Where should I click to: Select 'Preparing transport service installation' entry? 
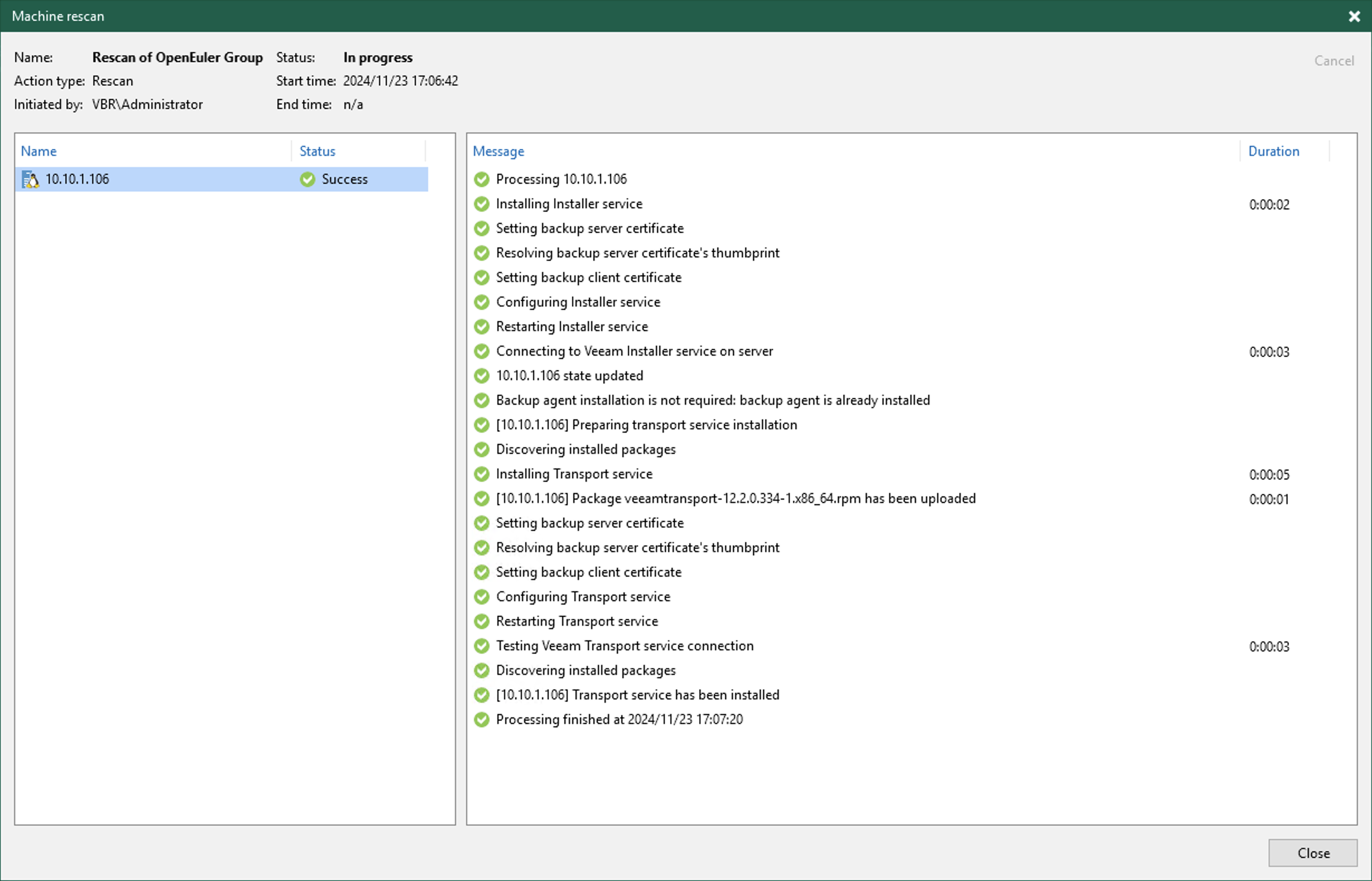pyautogui.click(x=646, y=425)
